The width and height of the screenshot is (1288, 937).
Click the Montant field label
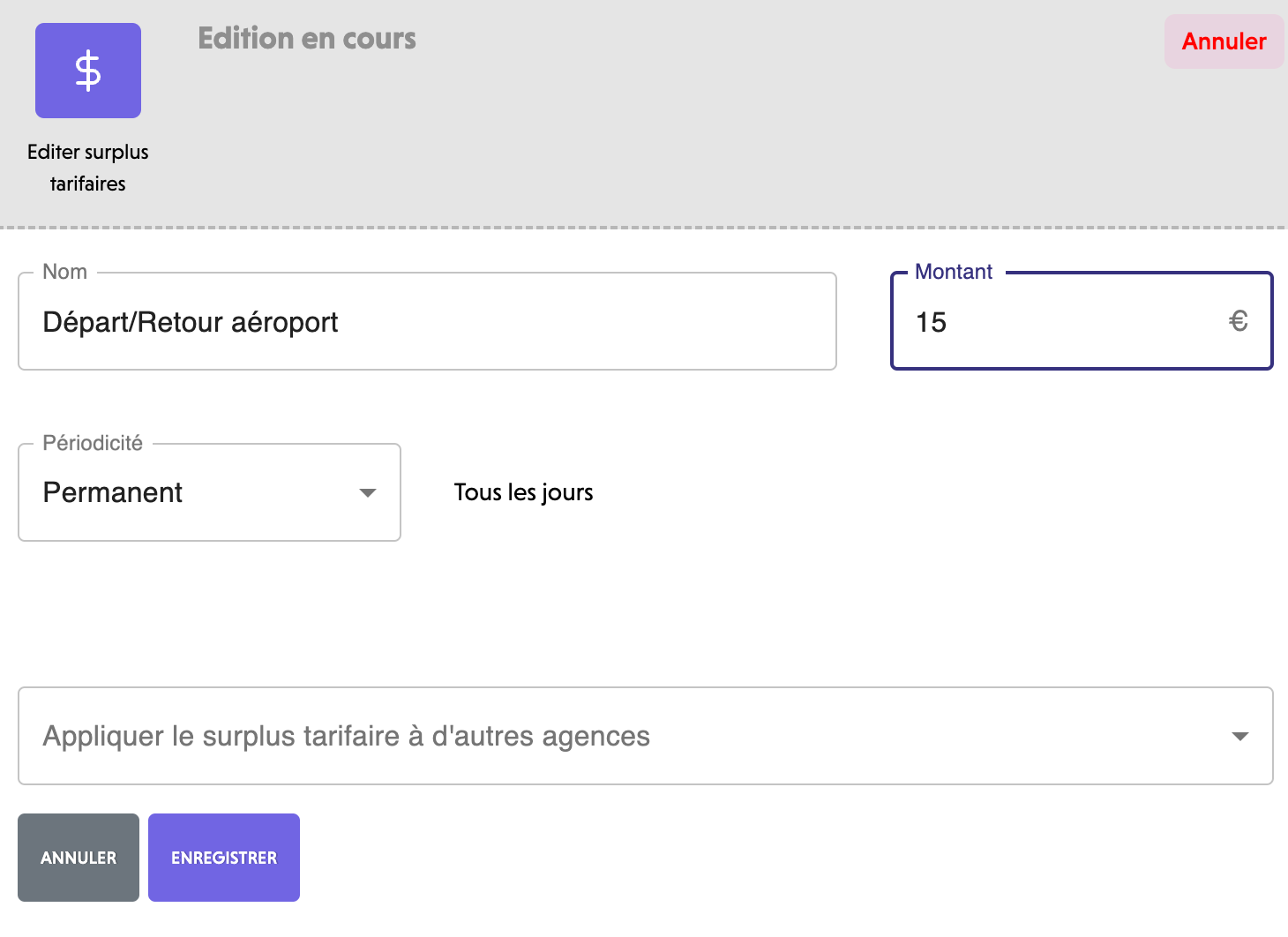pos(954,272)
